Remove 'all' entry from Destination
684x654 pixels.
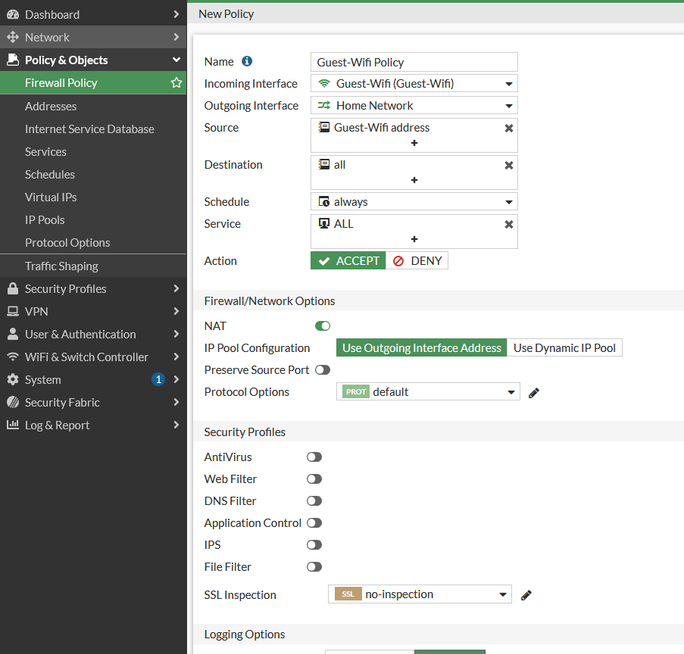(x=508, y=165)
